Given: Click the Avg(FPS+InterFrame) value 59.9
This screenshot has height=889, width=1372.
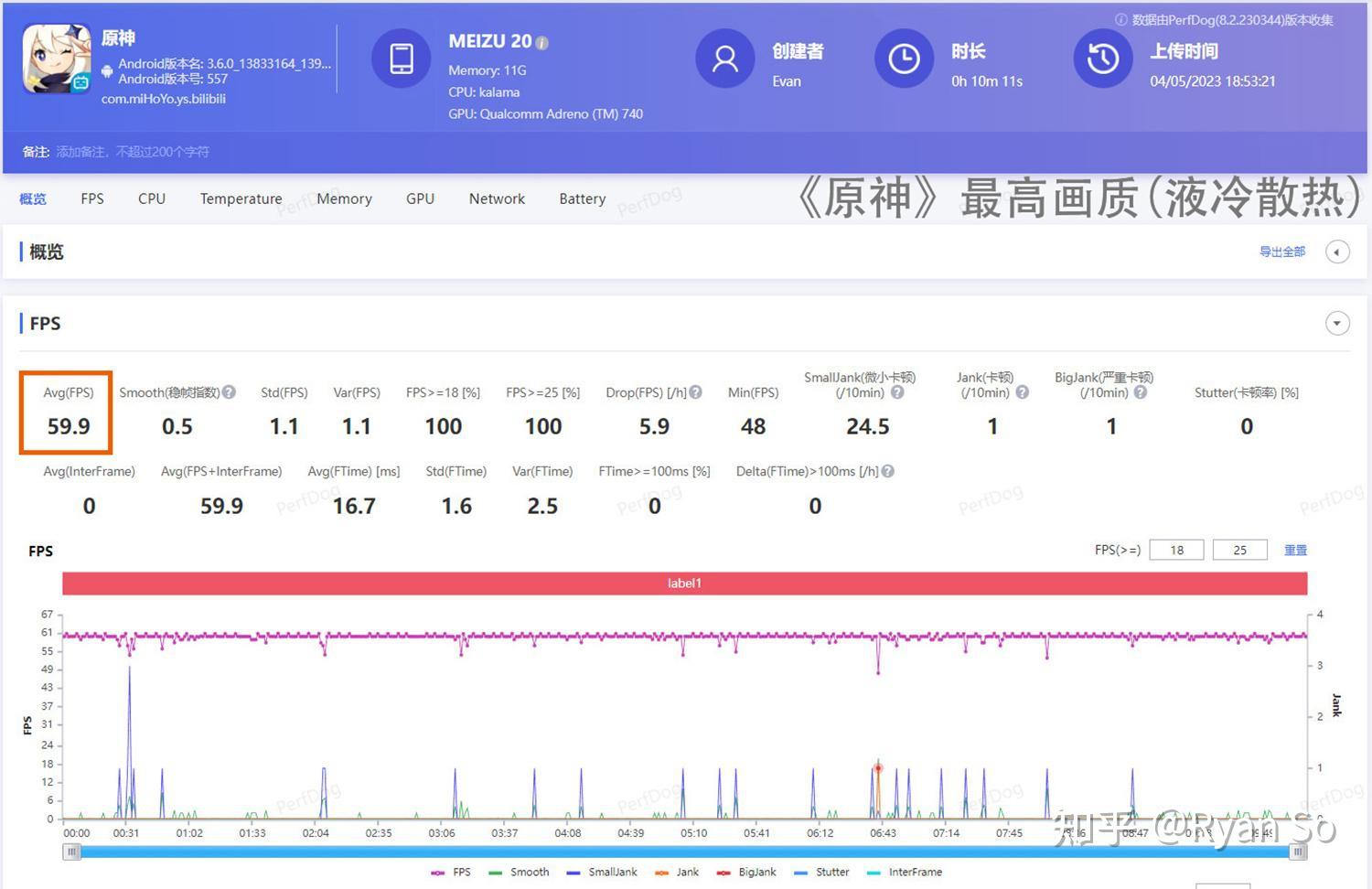Looking at the screenshot, I should pos(221,506).
